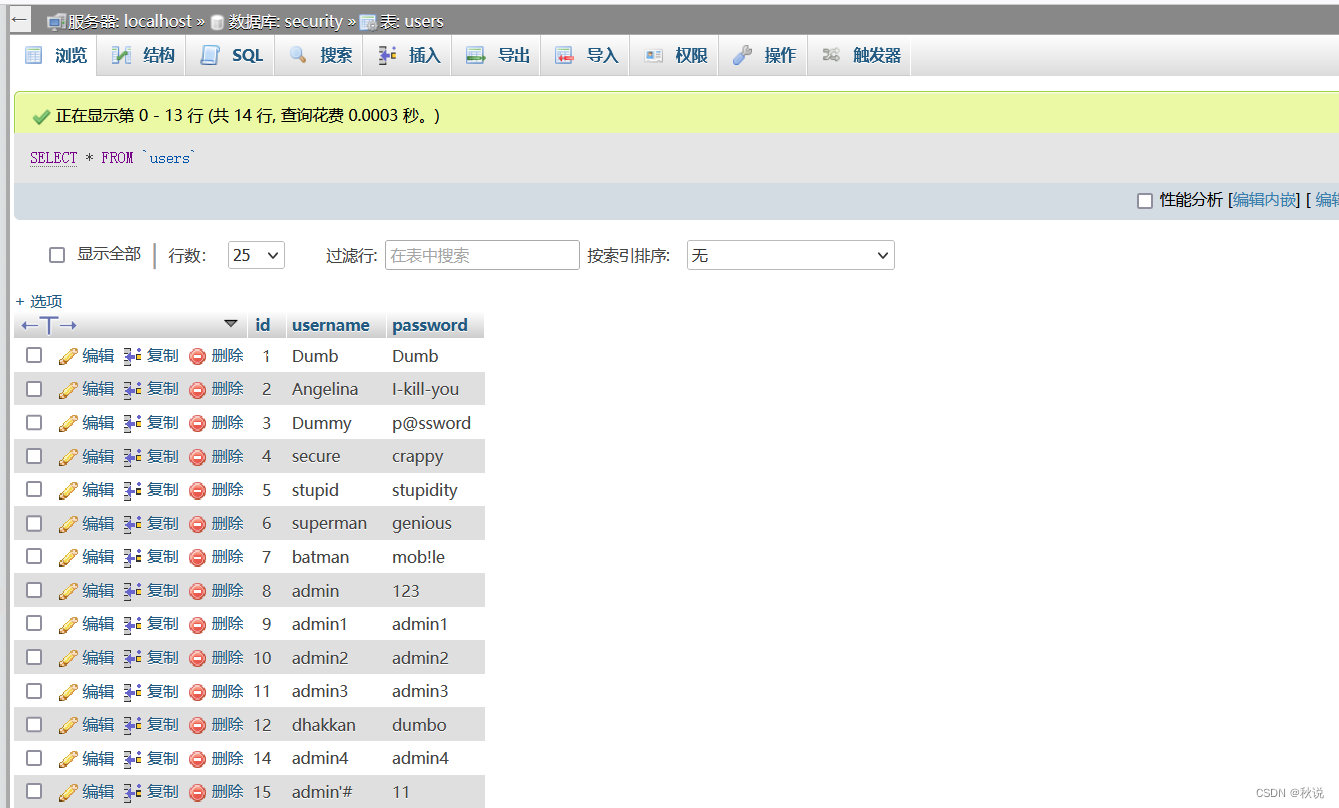
Task: Click the copy icon for stupid row
Action: point(133,490)
